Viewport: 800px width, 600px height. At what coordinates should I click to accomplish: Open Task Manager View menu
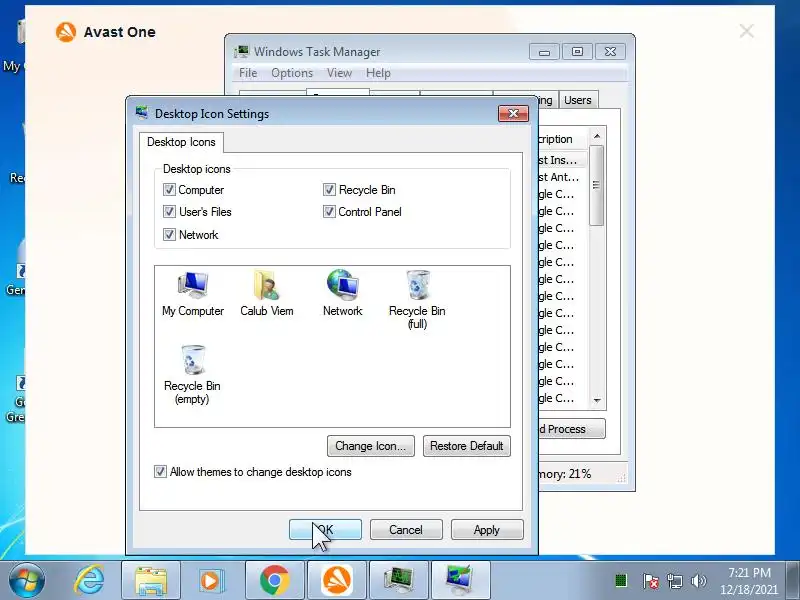pyautogui.click(x=339, y=73)
